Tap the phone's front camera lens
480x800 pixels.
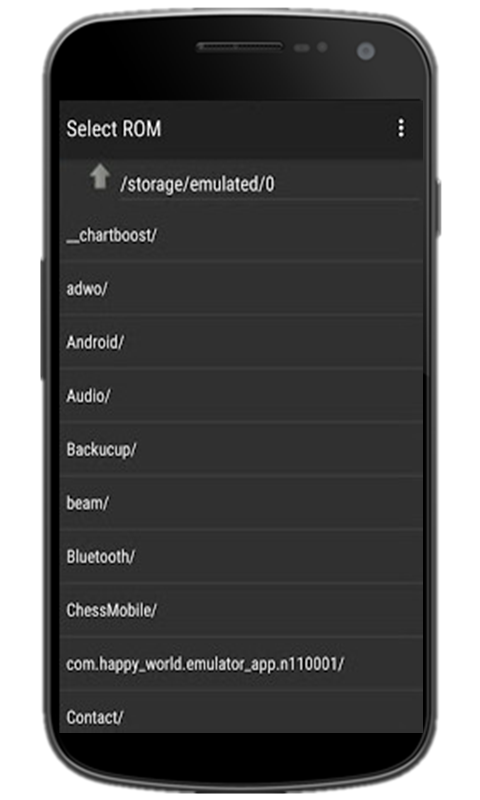click(x=366, y=52)
